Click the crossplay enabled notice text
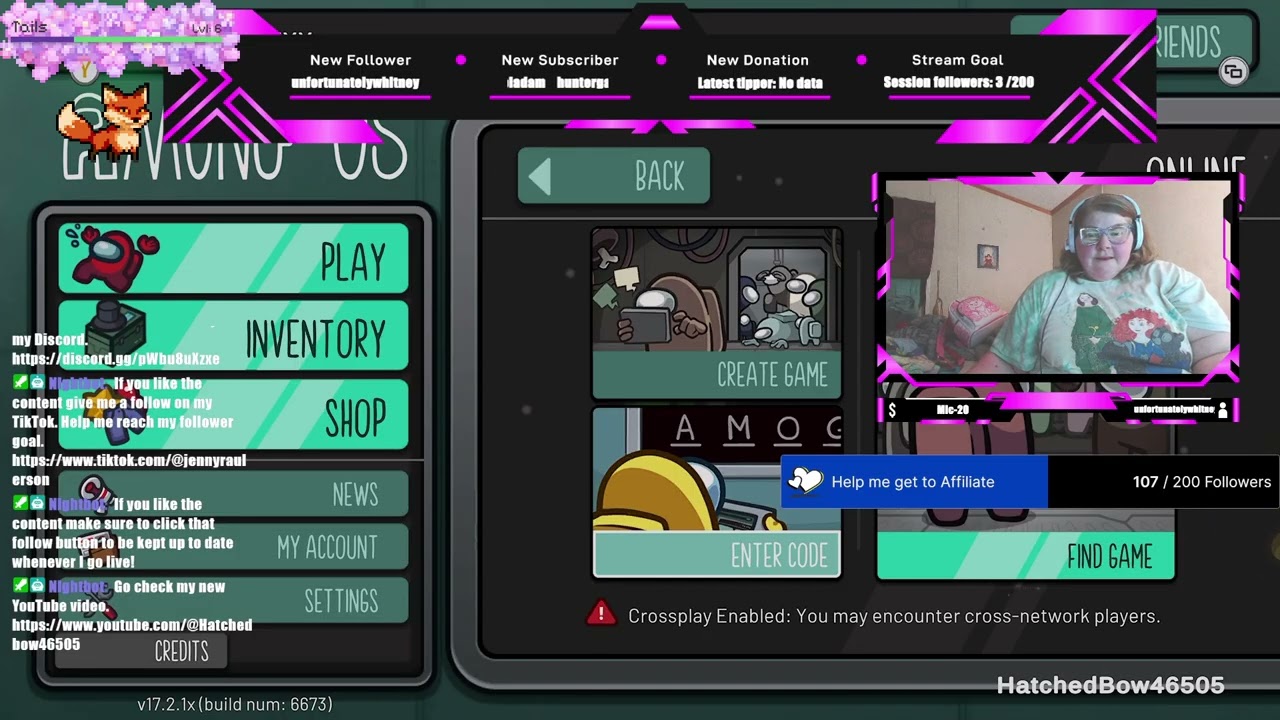The width and height of the screenshot is (1280, 720). coord(894,616)
